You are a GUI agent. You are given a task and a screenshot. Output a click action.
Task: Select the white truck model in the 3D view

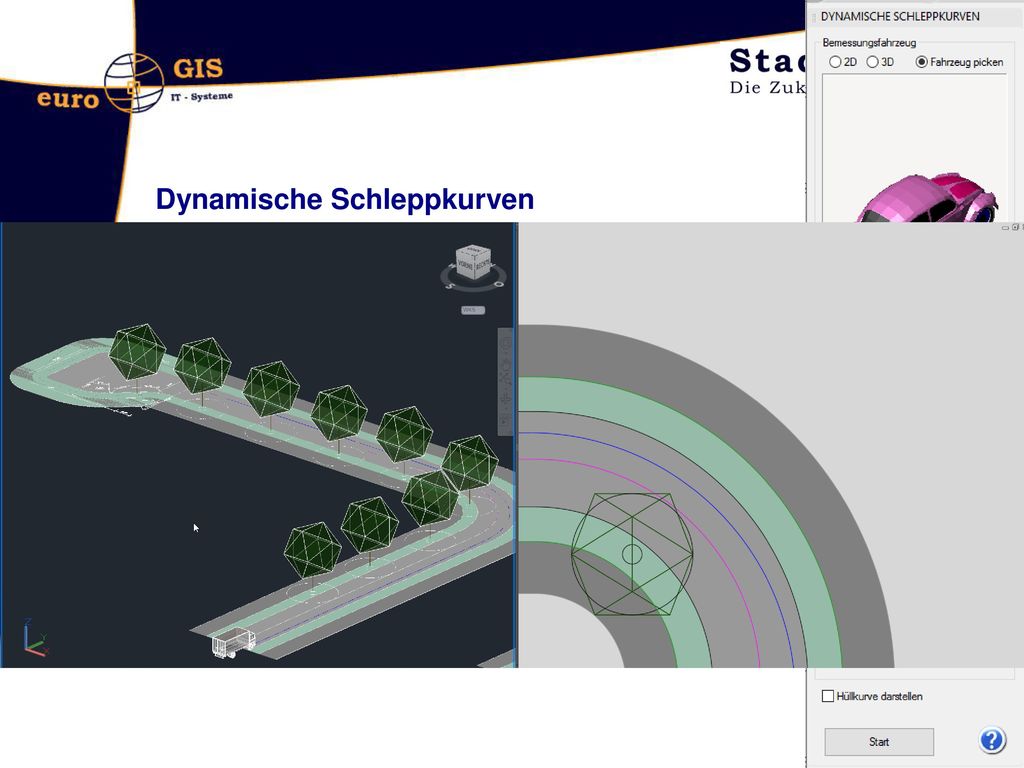point(233,643)
